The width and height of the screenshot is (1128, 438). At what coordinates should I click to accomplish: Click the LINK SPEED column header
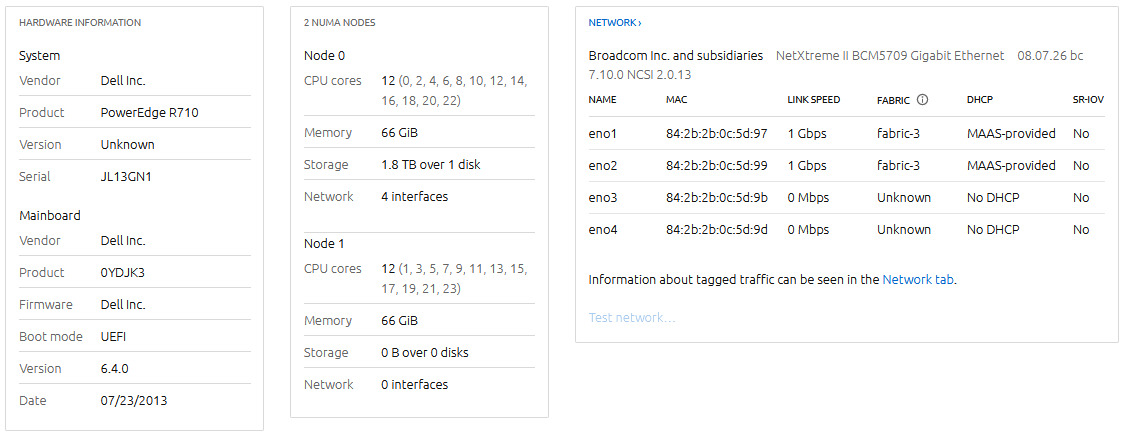pos(813,100)
